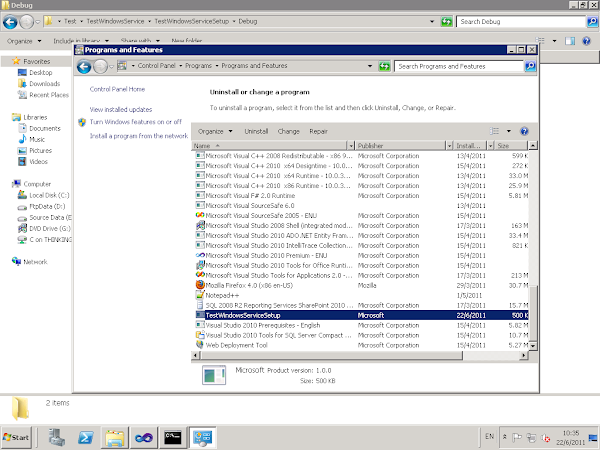Click Start button
Viewport: 600px width, 450px height.
16,437
